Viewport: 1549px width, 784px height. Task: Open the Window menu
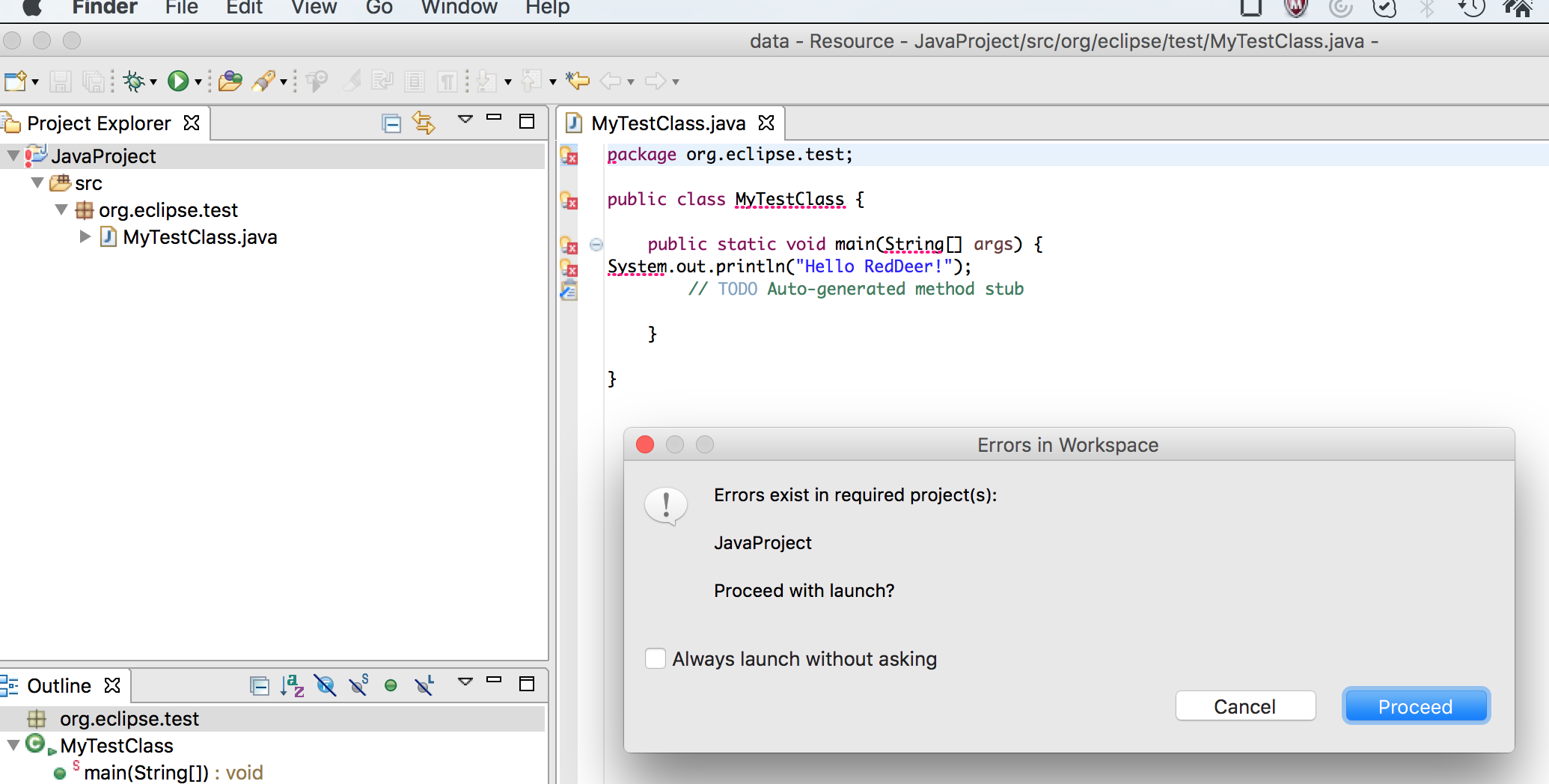459,7
